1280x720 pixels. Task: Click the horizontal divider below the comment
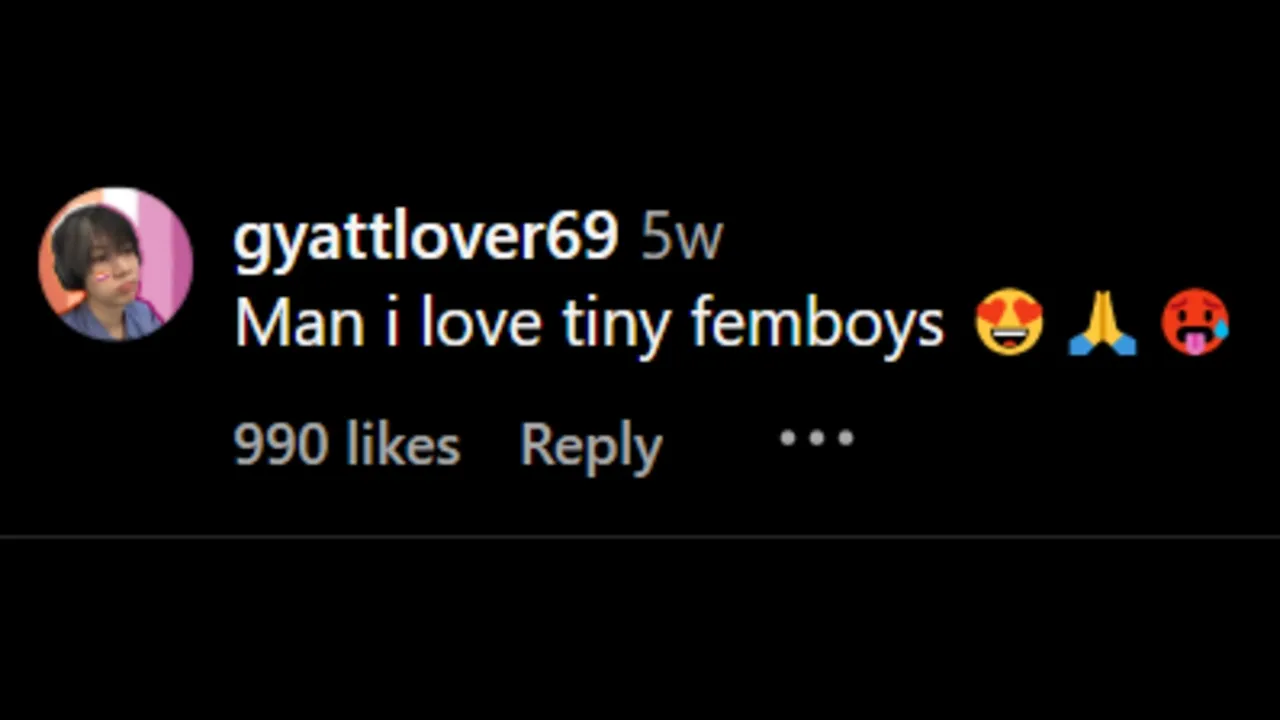coord(640,537)
